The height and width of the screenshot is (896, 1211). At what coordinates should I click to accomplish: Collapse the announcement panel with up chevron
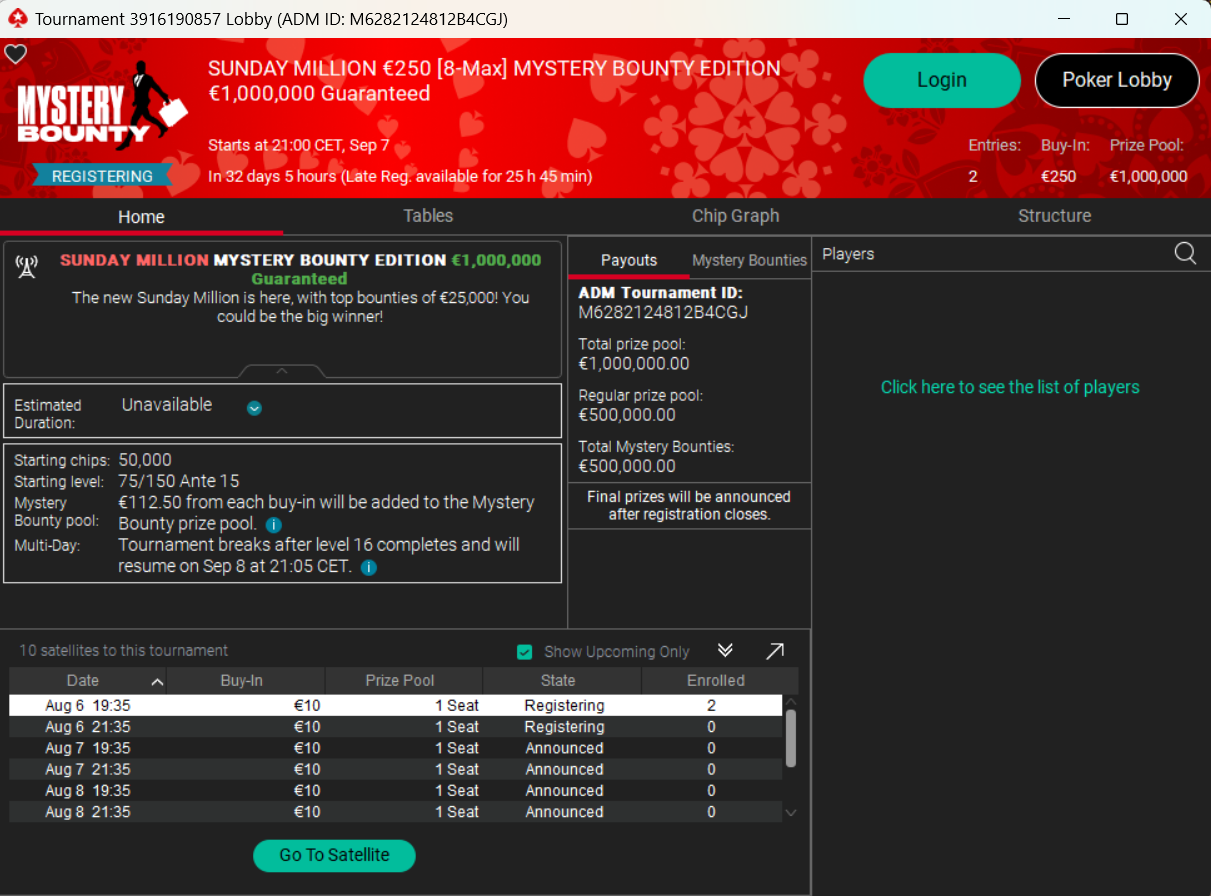pos(282,371)
